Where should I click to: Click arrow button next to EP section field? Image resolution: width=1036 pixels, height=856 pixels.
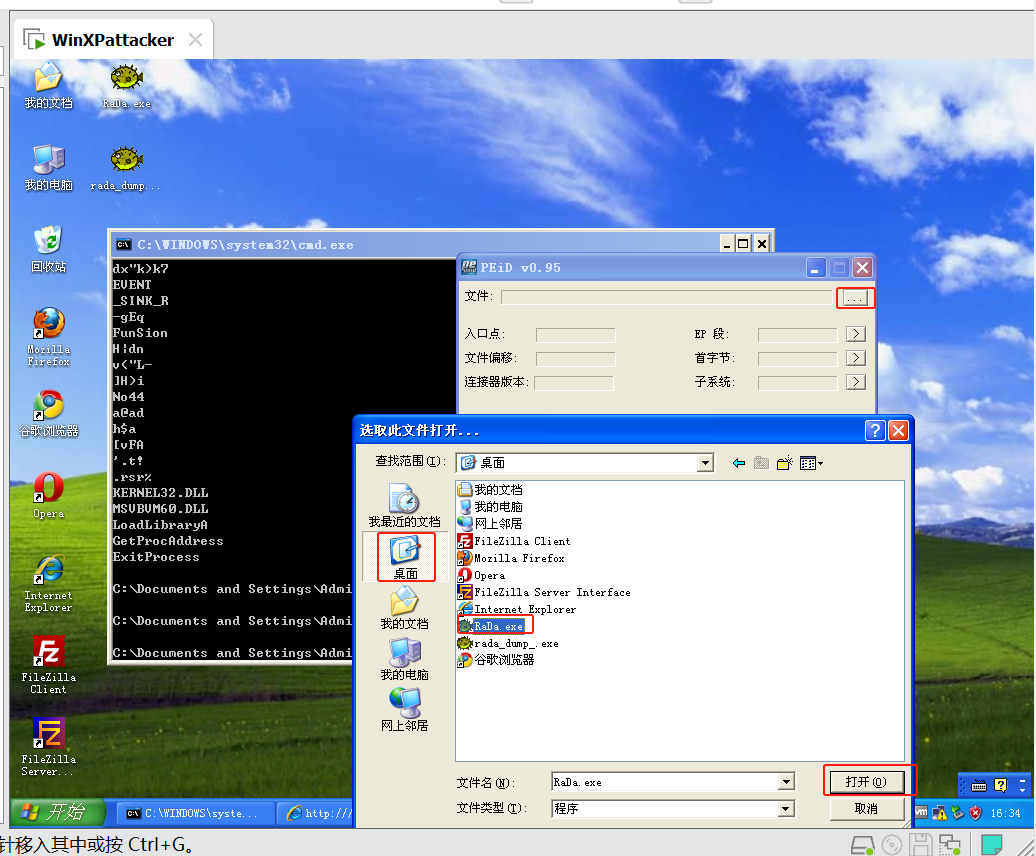[x=856, y=334]
